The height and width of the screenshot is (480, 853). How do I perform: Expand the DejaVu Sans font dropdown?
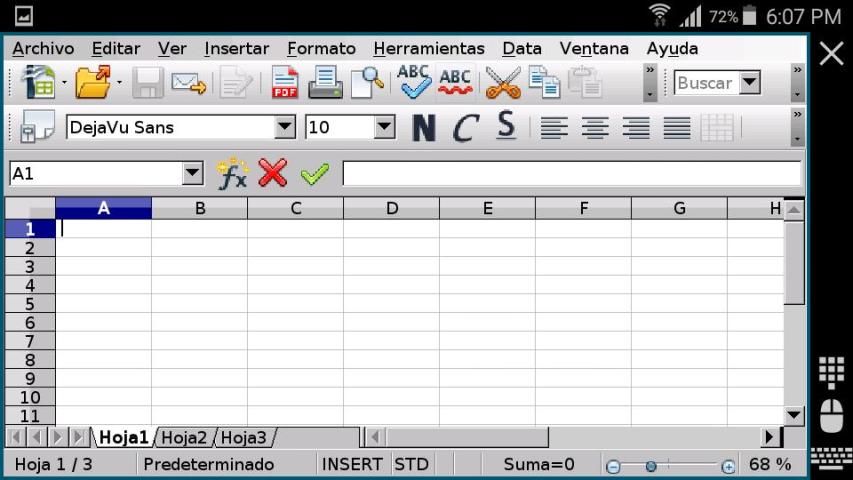click(286, 127)
